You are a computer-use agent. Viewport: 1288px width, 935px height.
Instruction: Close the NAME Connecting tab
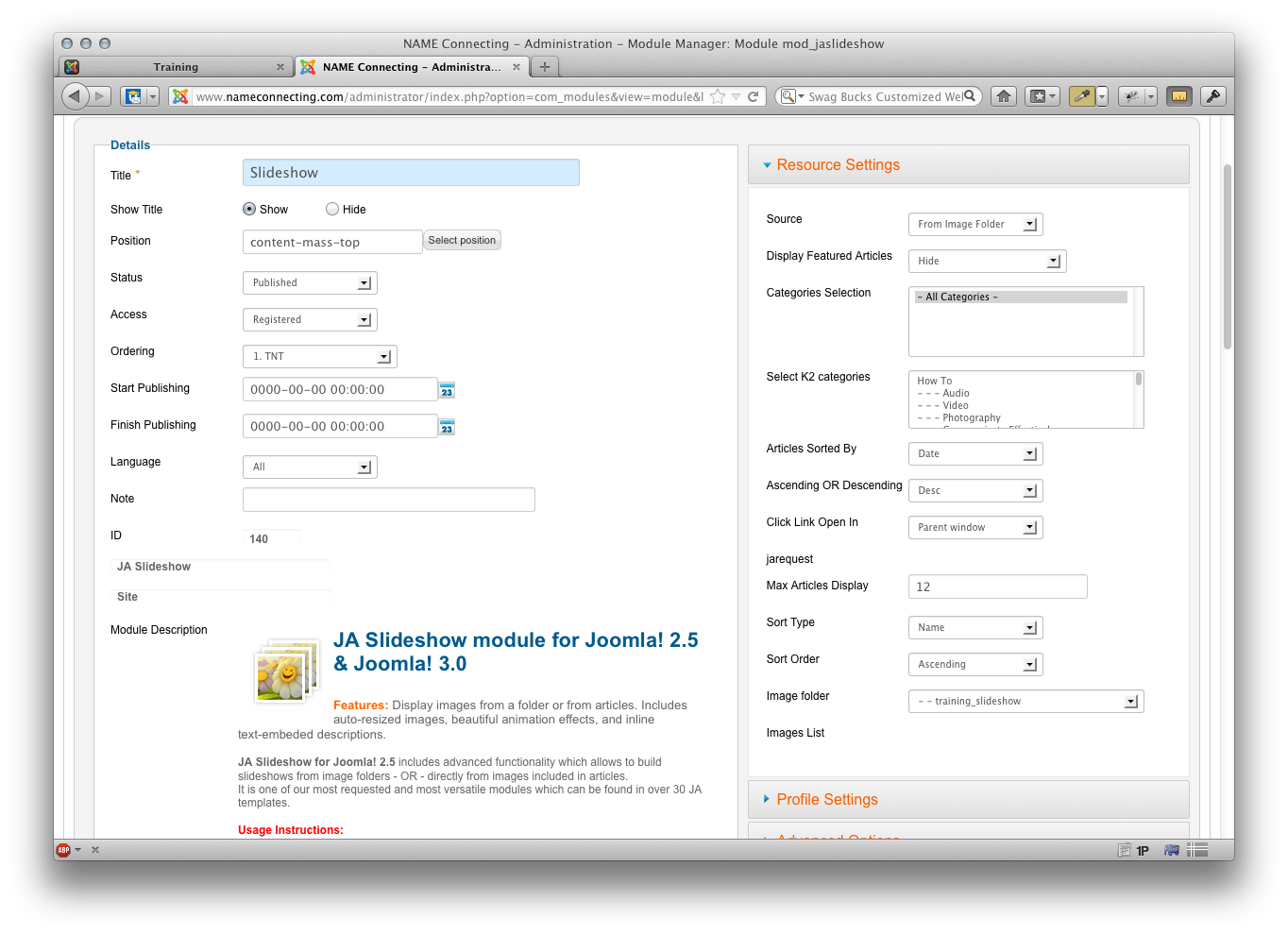[x=517, y=67]
